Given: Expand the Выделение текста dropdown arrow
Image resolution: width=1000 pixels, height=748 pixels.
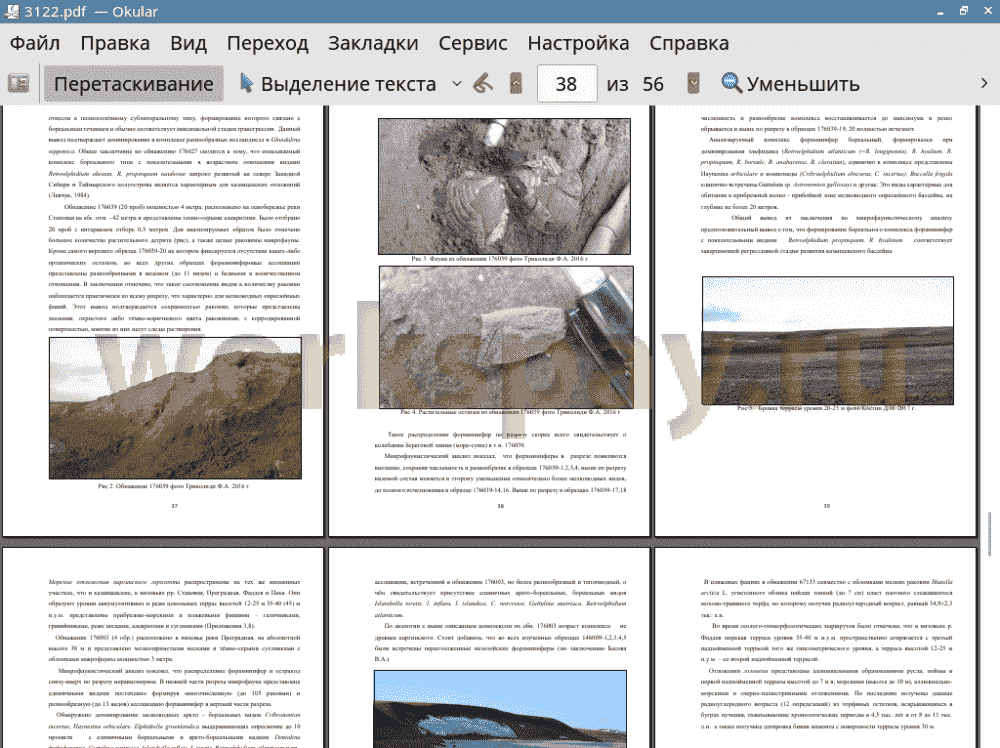Looking at the screenshot, I should coord(457,84).
